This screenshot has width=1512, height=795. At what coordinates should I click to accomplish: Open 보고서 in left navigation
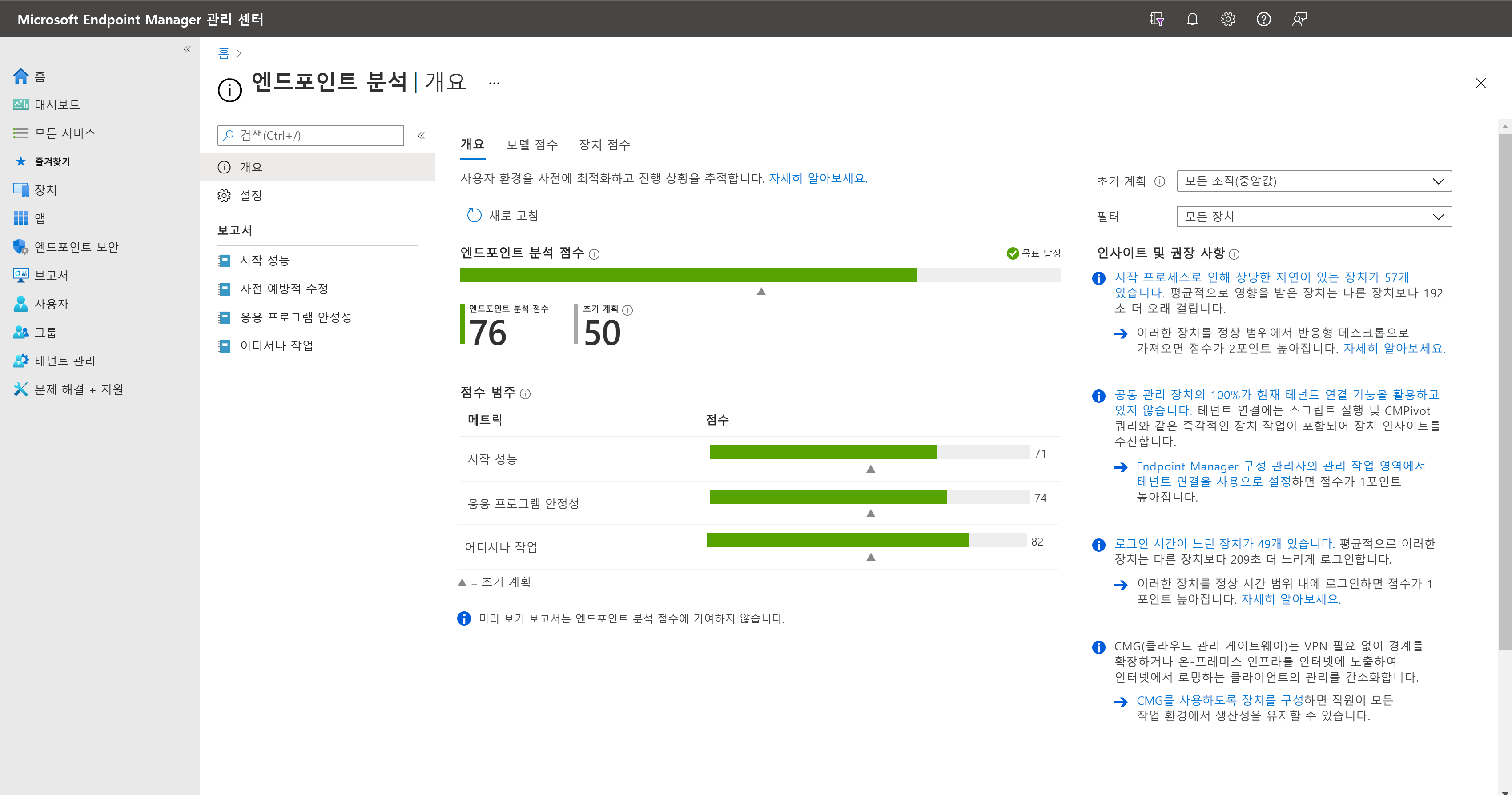coord(40,275)
